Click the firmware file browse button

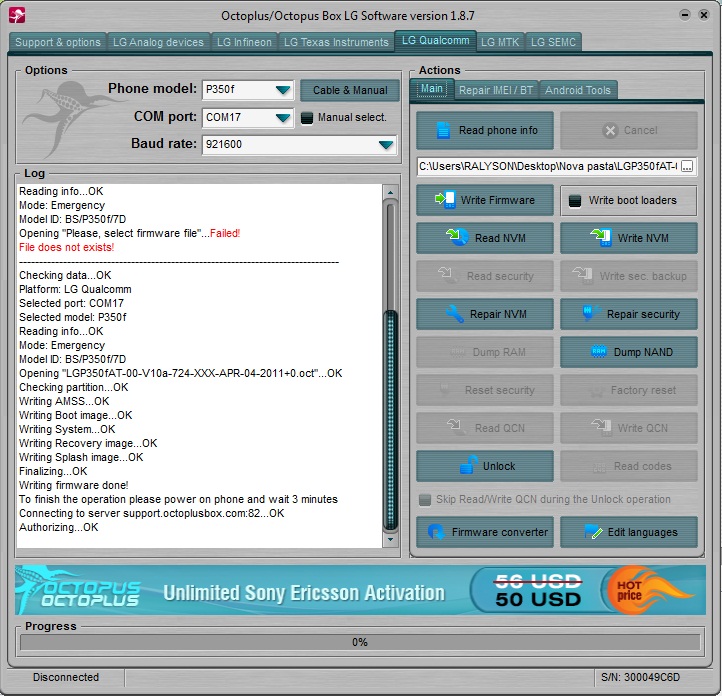click(687, 166)
